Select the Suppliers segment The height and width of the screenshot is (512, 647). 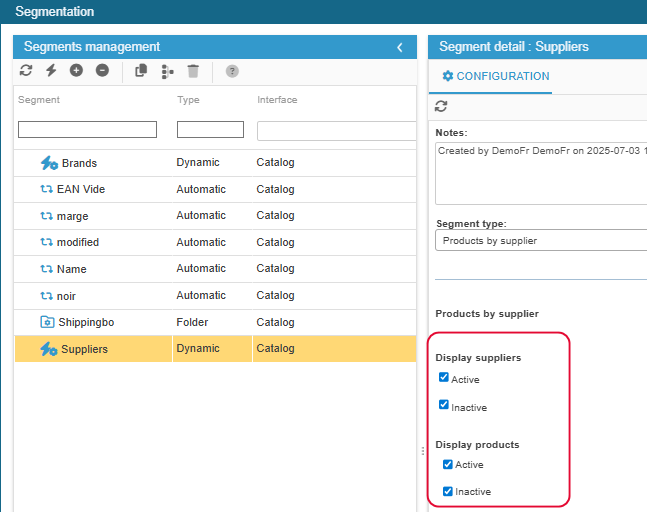point(85,349)
